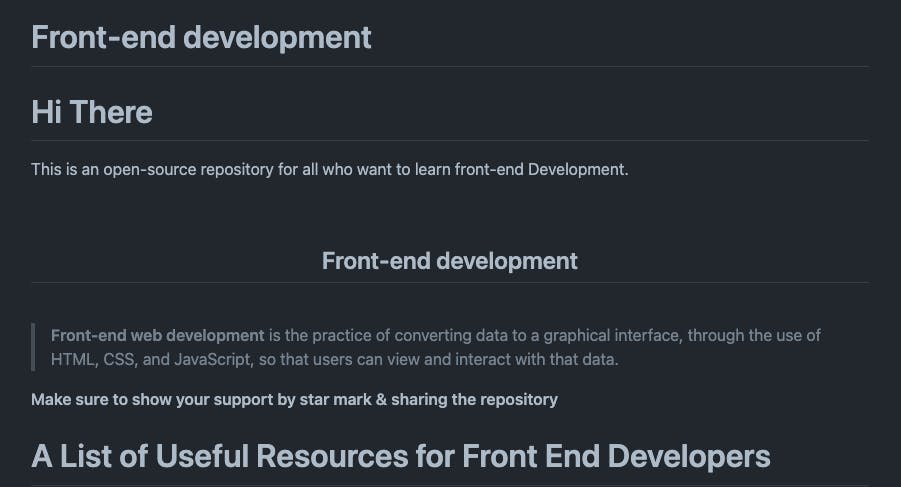Screen dimensions: 901x487
Task: Click the word open-source in the intro
Action: (150, 169)
